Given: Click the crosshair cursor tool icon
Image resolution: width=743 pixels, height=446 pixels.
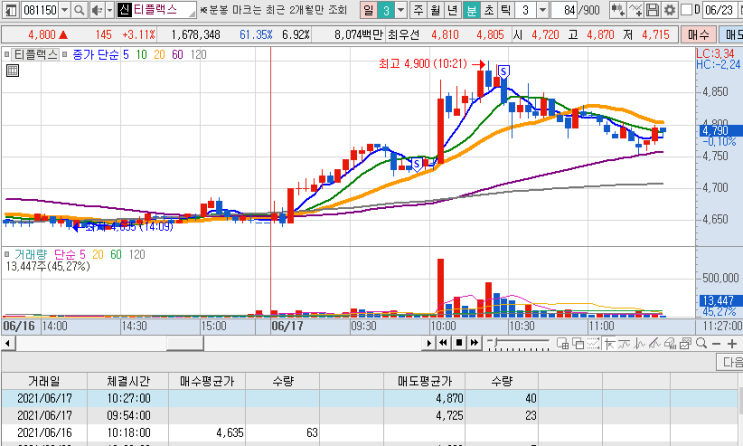Looking at the screenshot, I should 609,343.
